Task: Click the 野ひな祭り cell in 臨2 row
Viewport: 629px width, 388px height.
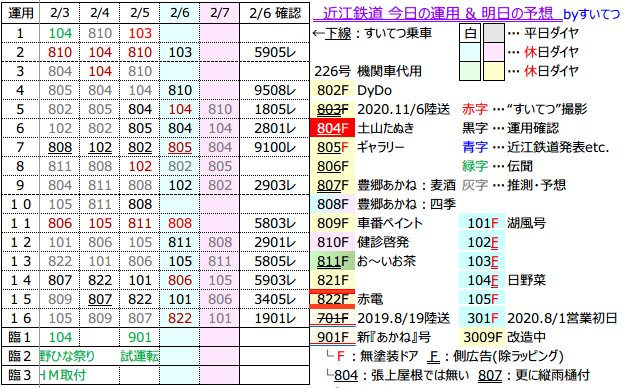Action: pyautogui.click(x=67, y=356)
